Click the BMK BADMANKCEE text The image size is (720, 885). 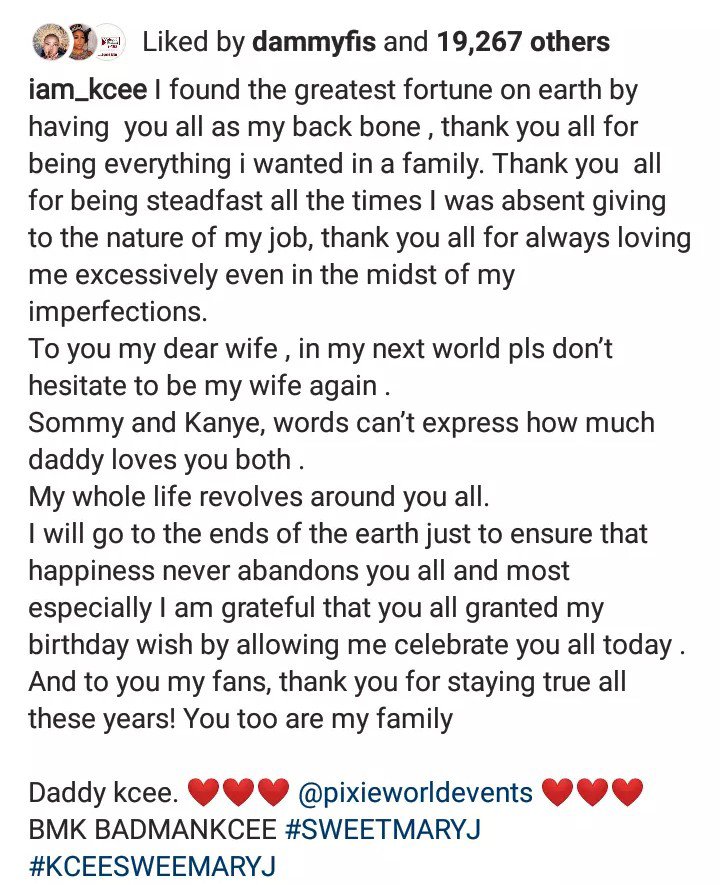coord(152,830)
